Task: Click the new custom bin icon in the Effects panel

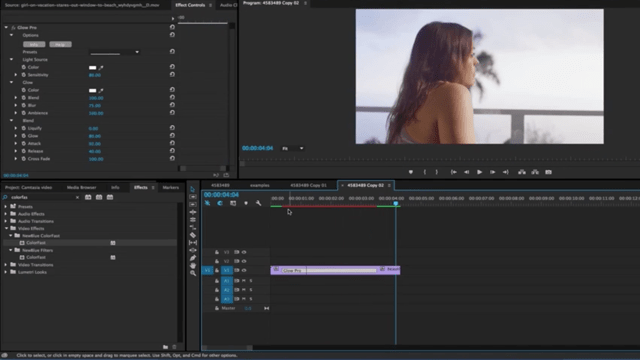Action: (x=165, y=347)
